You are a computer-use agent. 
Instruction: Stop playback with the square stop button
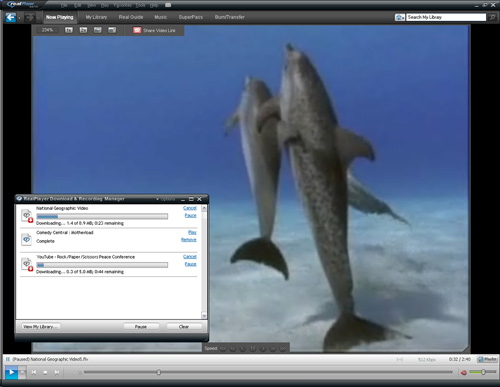(45, 372)
